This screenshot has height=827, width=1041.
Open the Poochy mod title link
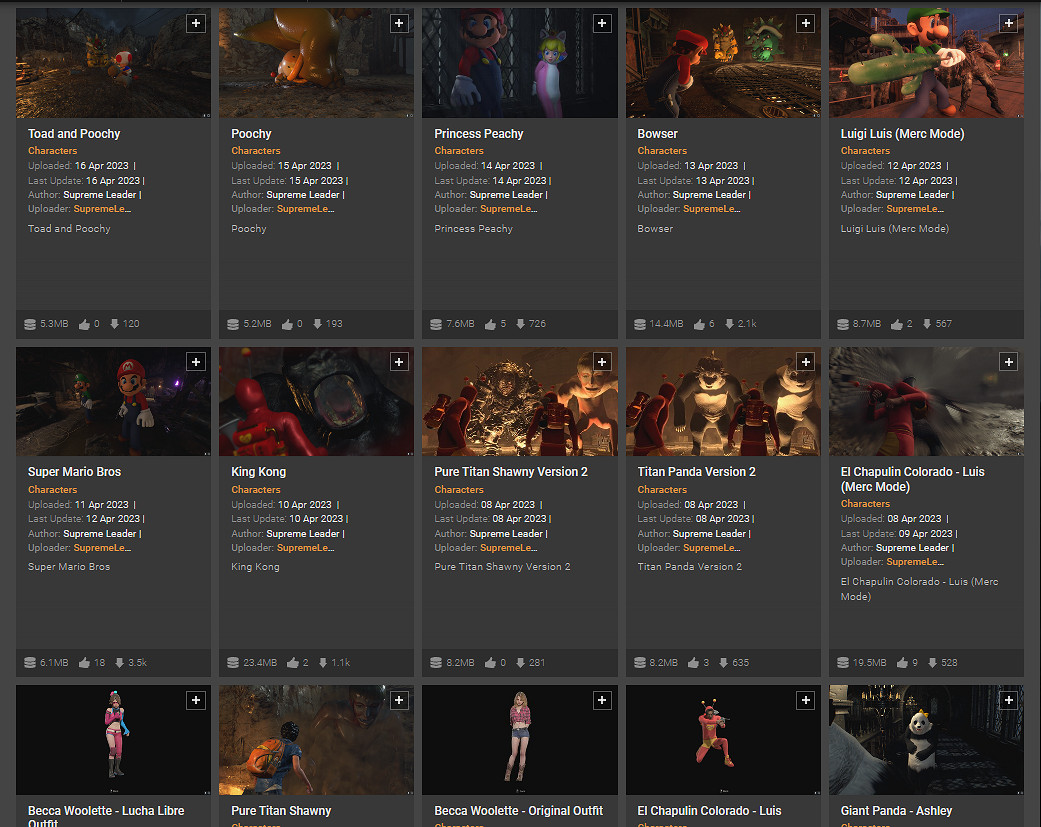[251, 134]
